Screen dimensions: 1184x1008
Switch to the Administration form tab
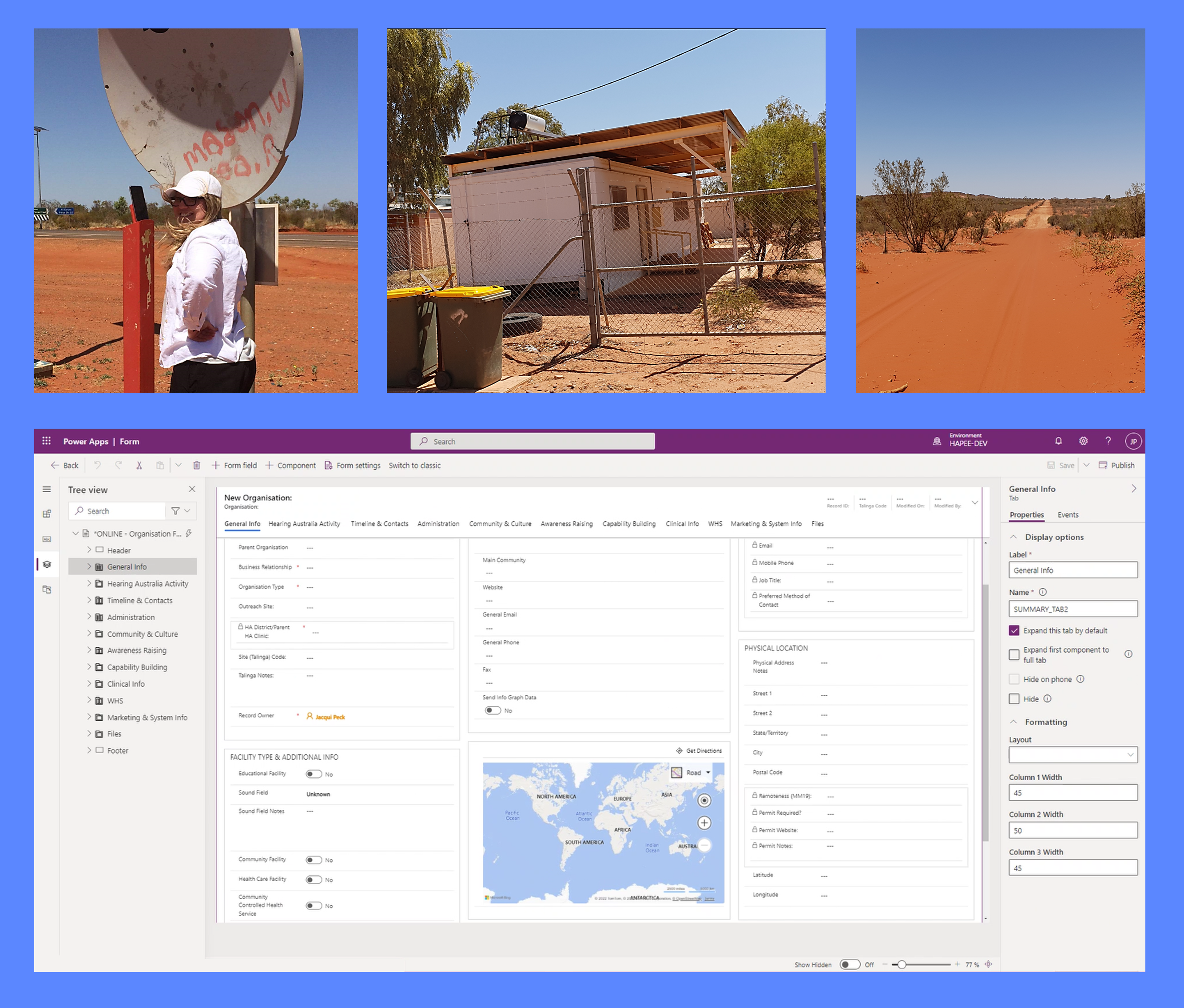click(437, 523)
